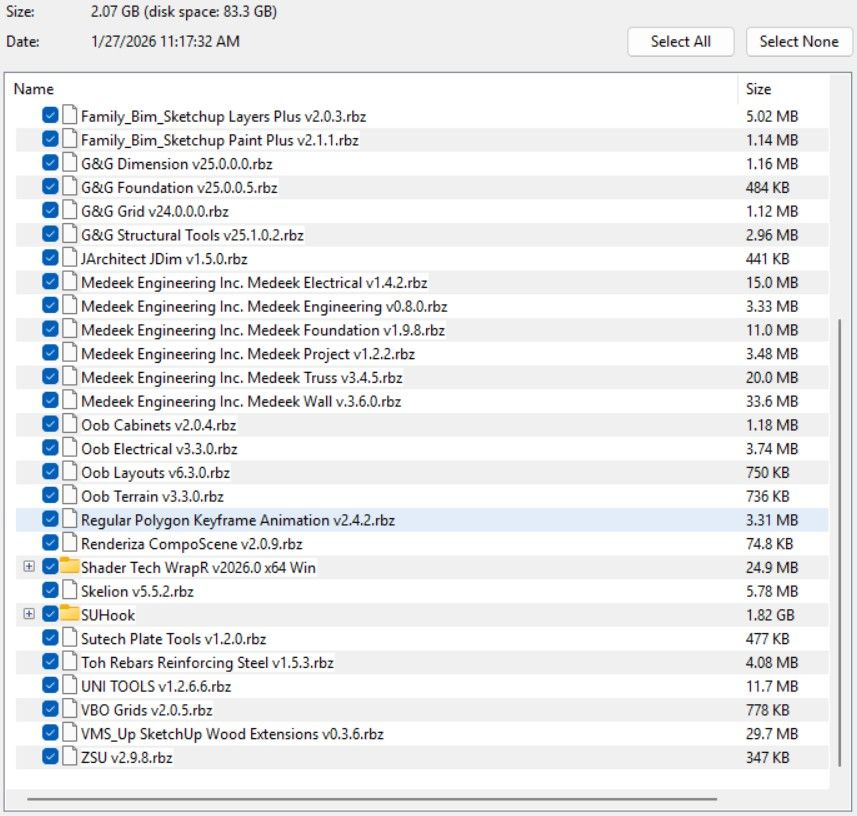The image size is (857, 816).
Task: Click the file icon next to Medeek Truss v3.4.5.rbz
Action: point(69,377)
